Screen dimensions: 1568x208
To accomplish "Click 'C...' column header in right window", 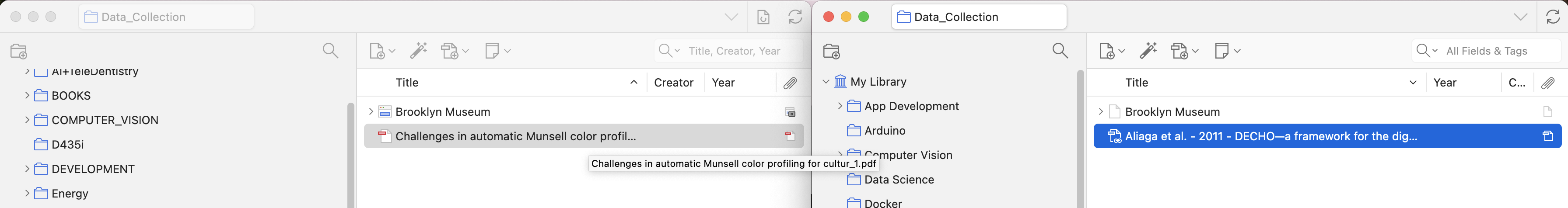I will [1517, 83].
